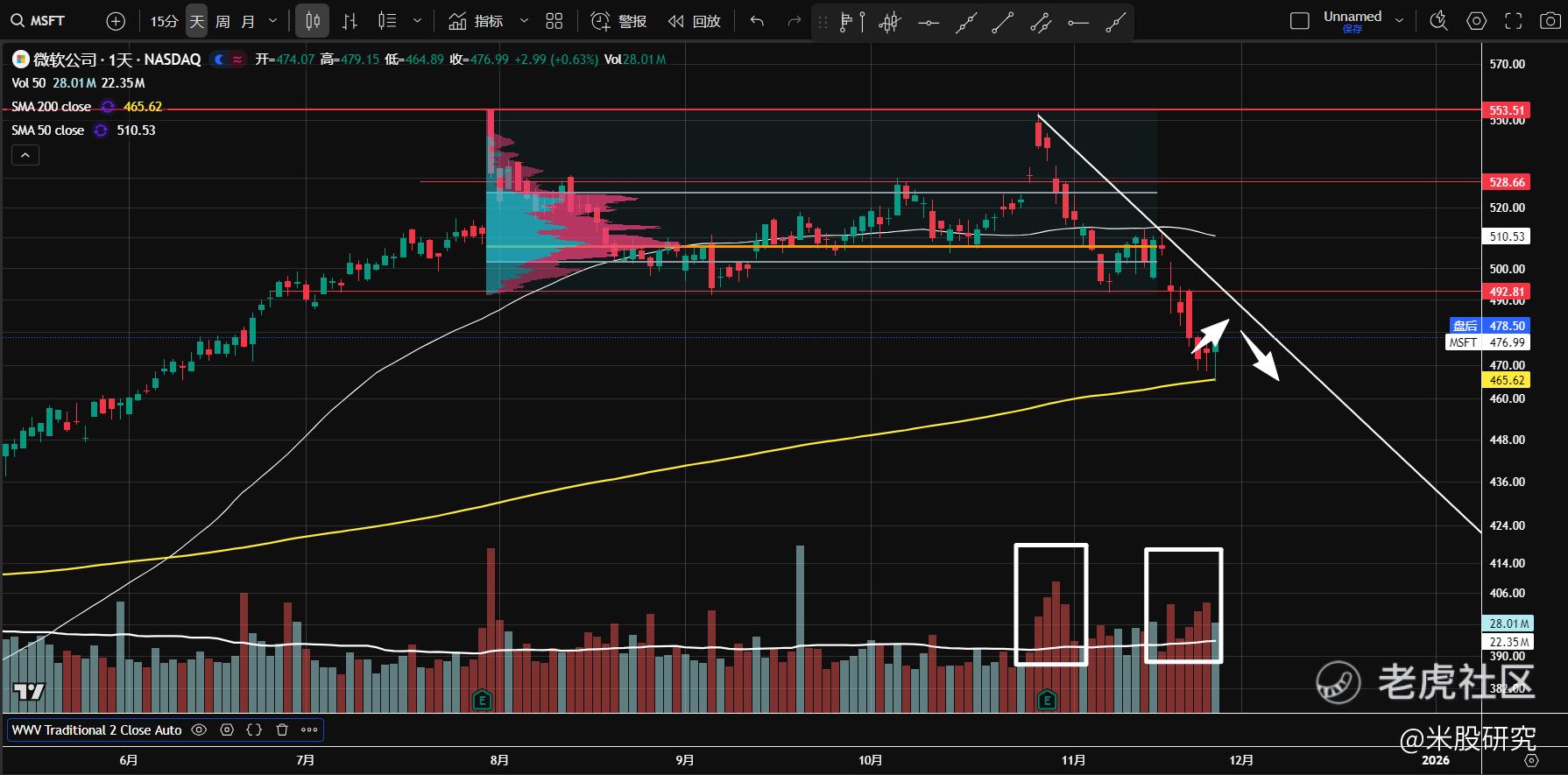Open the MSFT symbol search
This screenshot has width=1568, height=775.
[x=39, y=21]
